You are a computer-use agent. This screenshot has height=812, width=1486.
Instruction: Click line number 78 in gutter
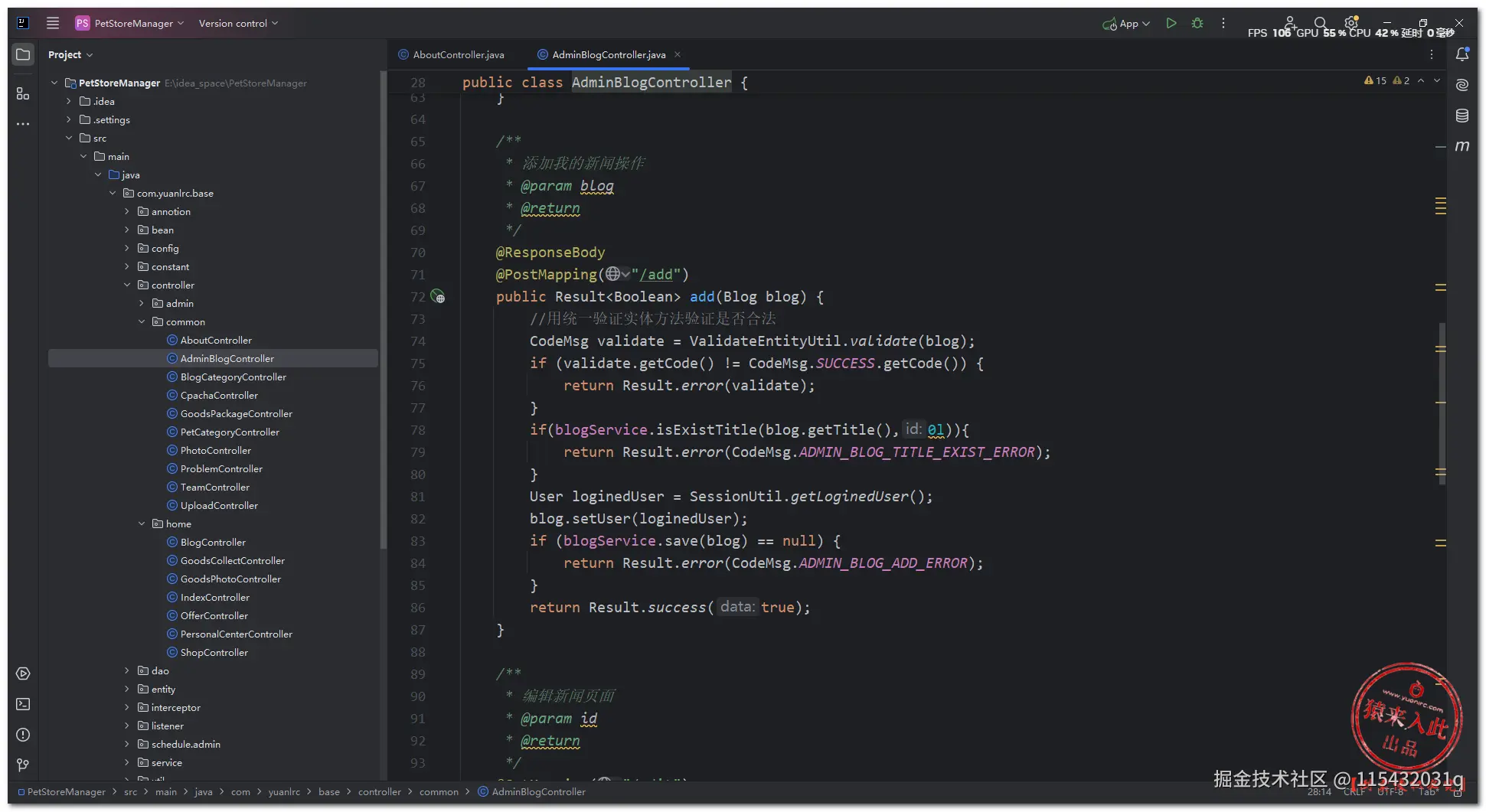[417, 430]
